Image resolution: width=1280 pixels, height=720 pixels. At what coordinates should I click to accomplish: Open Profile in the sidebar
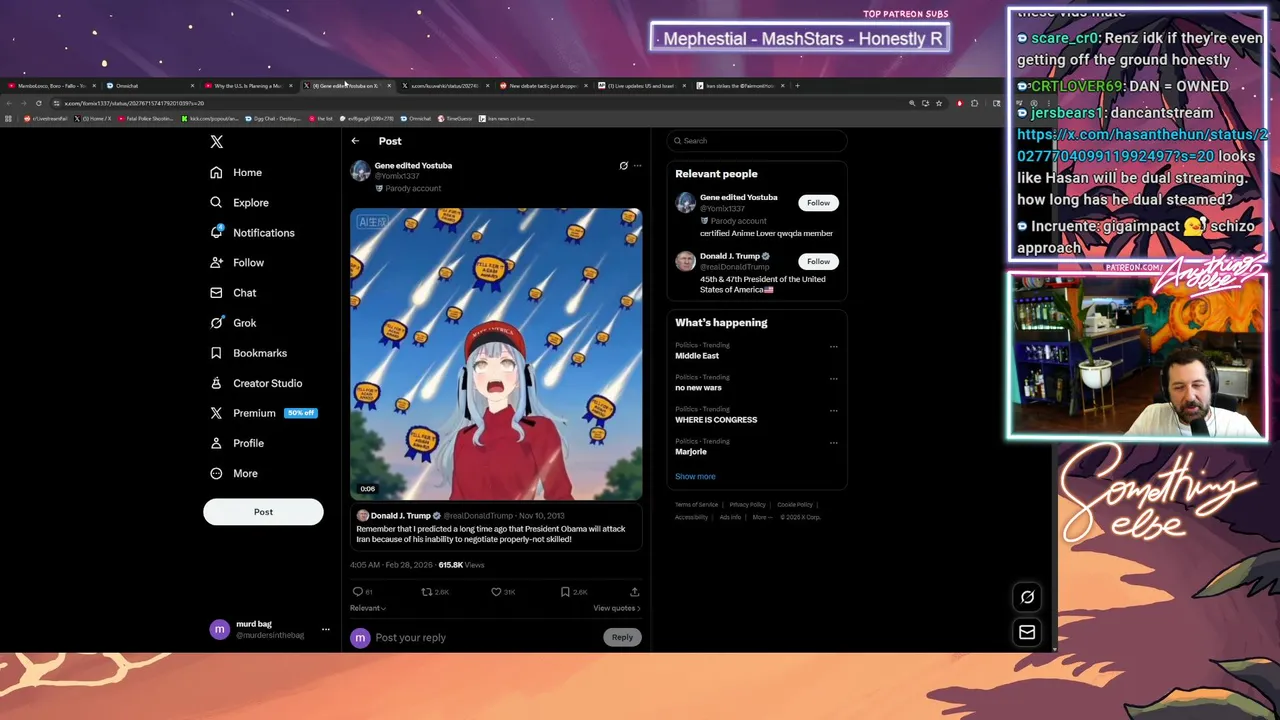[237, 442]
